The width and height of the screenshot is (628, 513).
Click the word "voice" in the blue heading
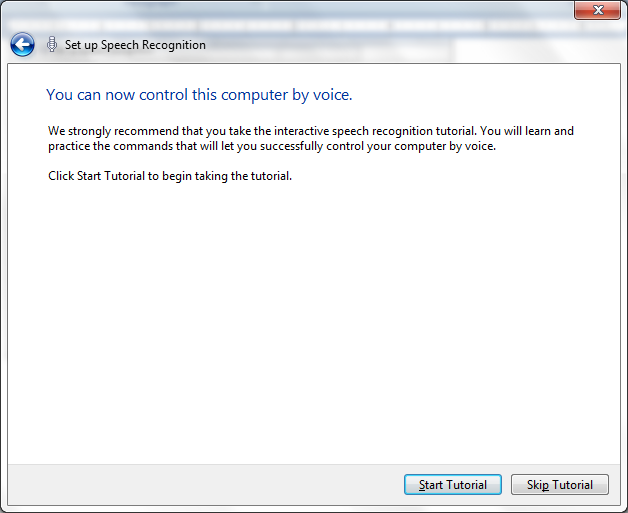click(x=330, y=95)
